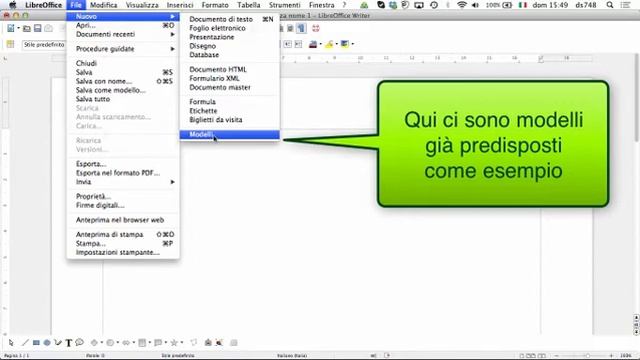The image size is (640, 360).
Task: Click the Italian flag input menu
Action: point(523,5)
